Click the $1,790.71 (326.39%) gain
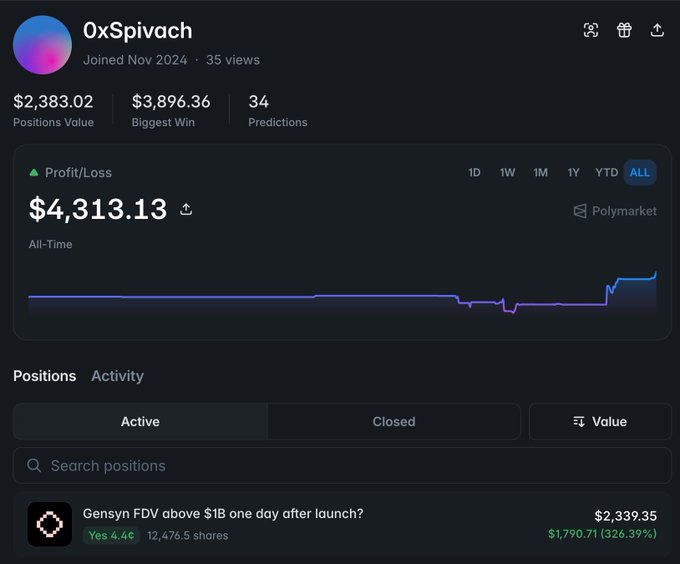The height and width of the screenshot is (564, 680). pyautogui.click(x=602, y=534)
